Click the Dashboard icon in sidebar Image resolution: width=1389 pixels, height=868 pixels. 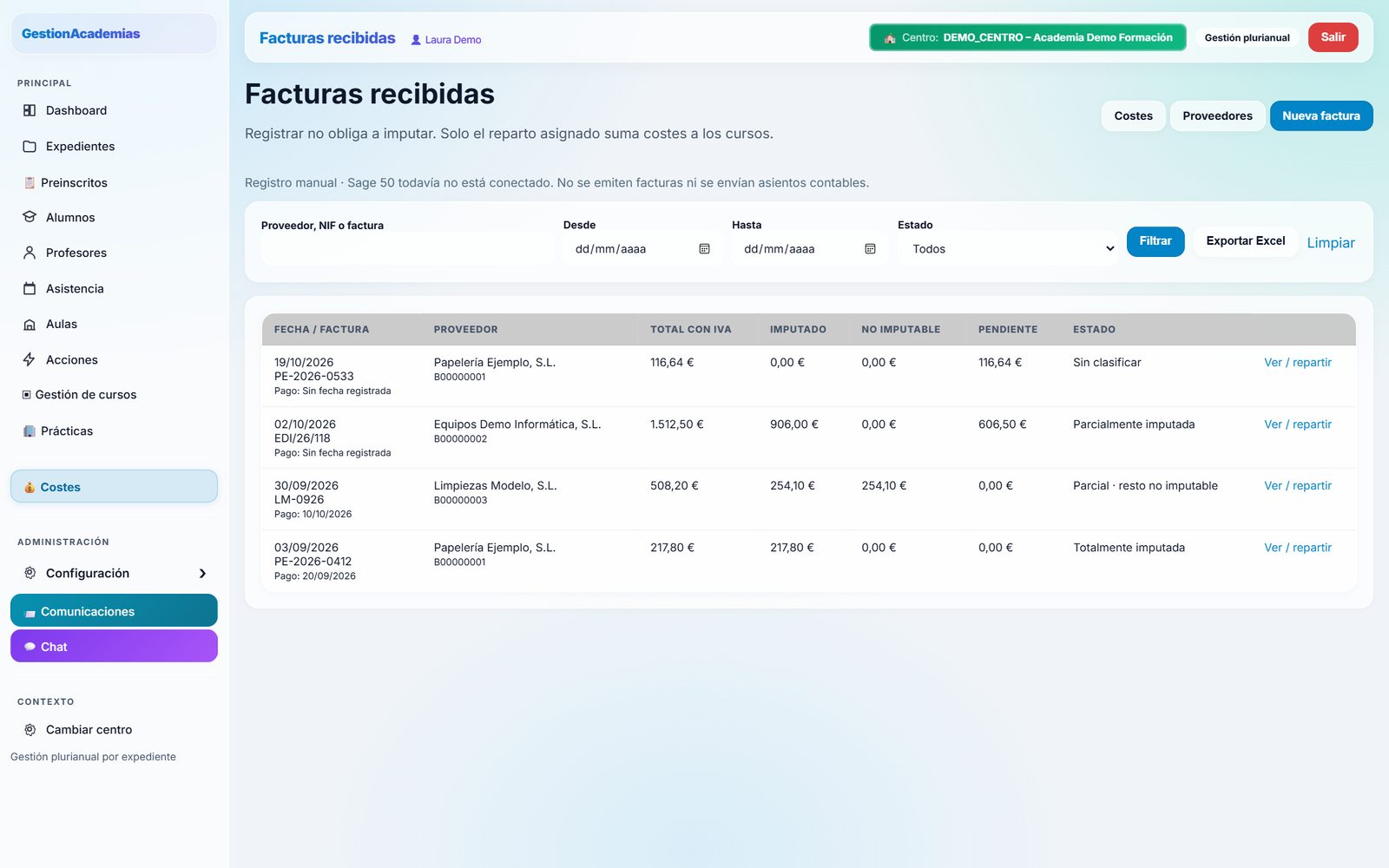point(30,110)
